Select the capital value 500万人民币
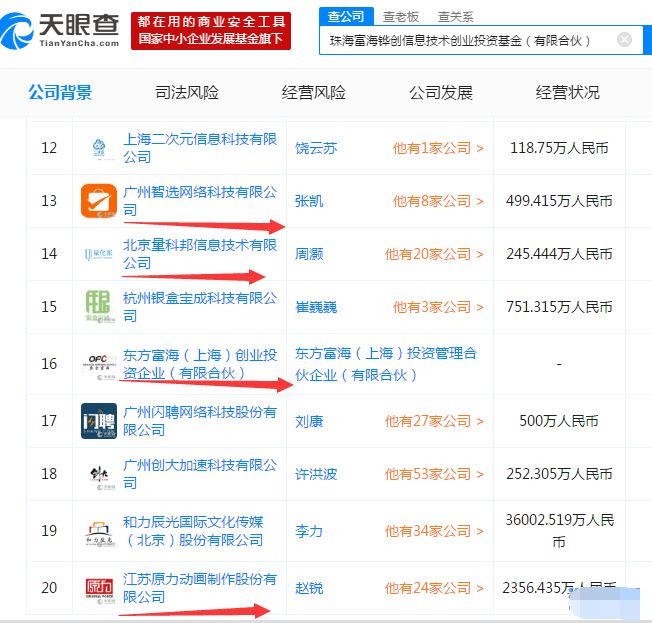Viewport: 652px width, 623px height. [559, 420]
